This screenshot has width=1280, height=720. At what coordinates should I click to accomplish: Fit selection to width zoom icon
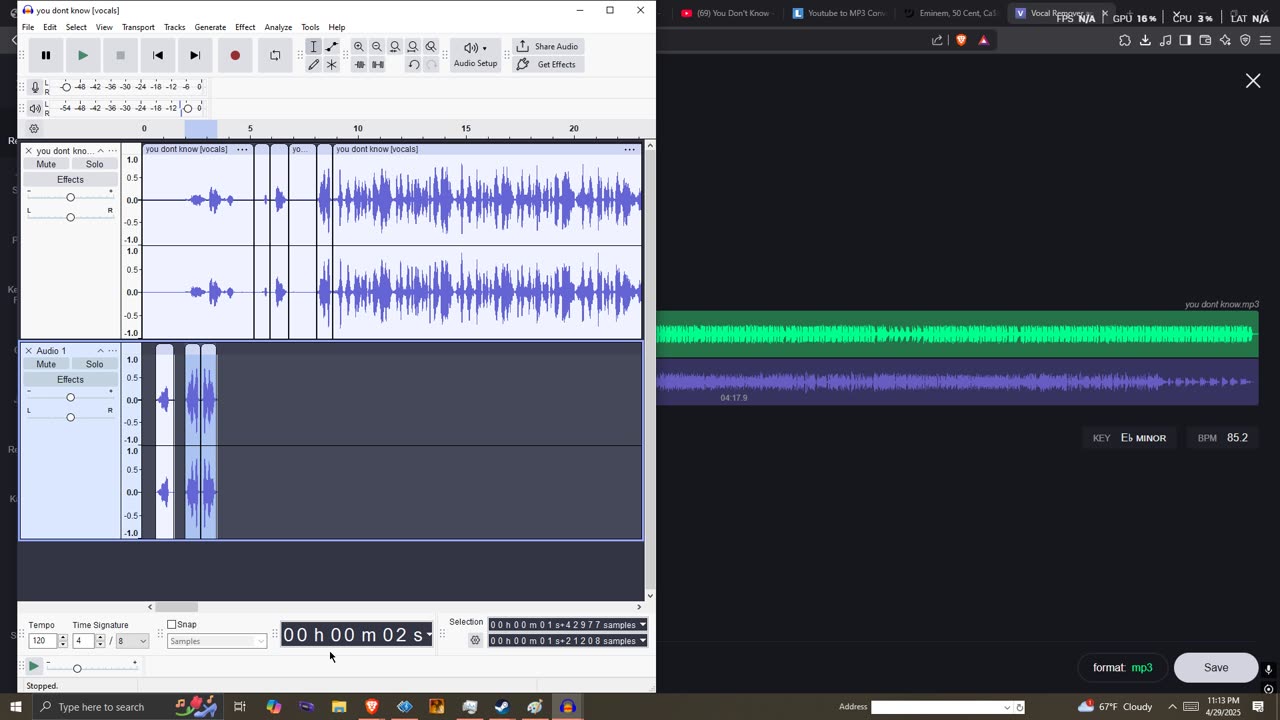click(395, 47)
